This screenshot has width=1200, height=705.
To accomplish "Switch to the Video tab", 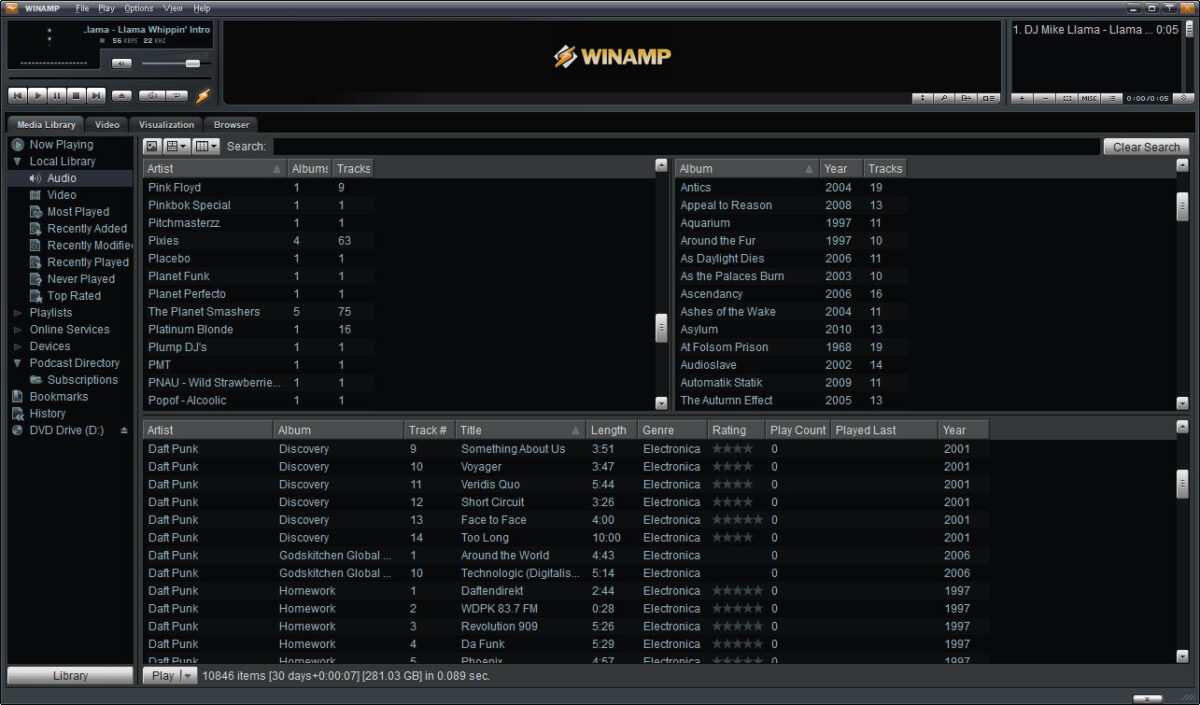I will coord(107,124).
